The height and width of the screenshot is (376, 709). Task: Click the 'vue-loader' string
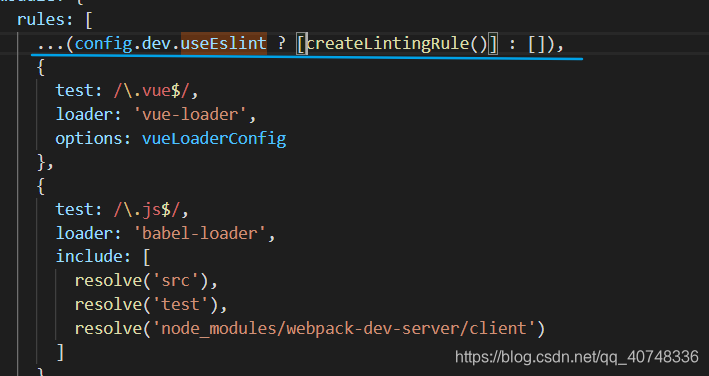click(x=190, y=115)
